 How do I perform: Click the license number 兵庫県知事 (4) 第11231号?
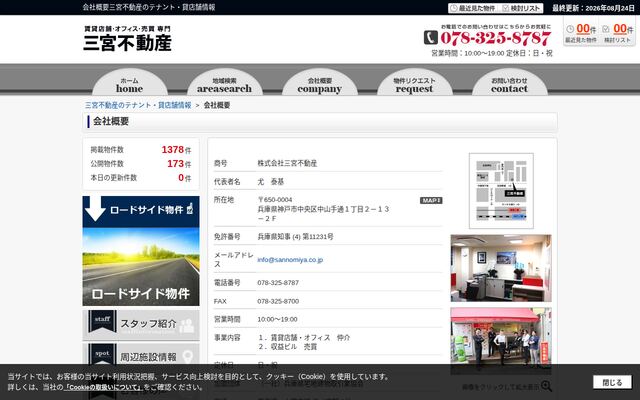pos(295,237)
